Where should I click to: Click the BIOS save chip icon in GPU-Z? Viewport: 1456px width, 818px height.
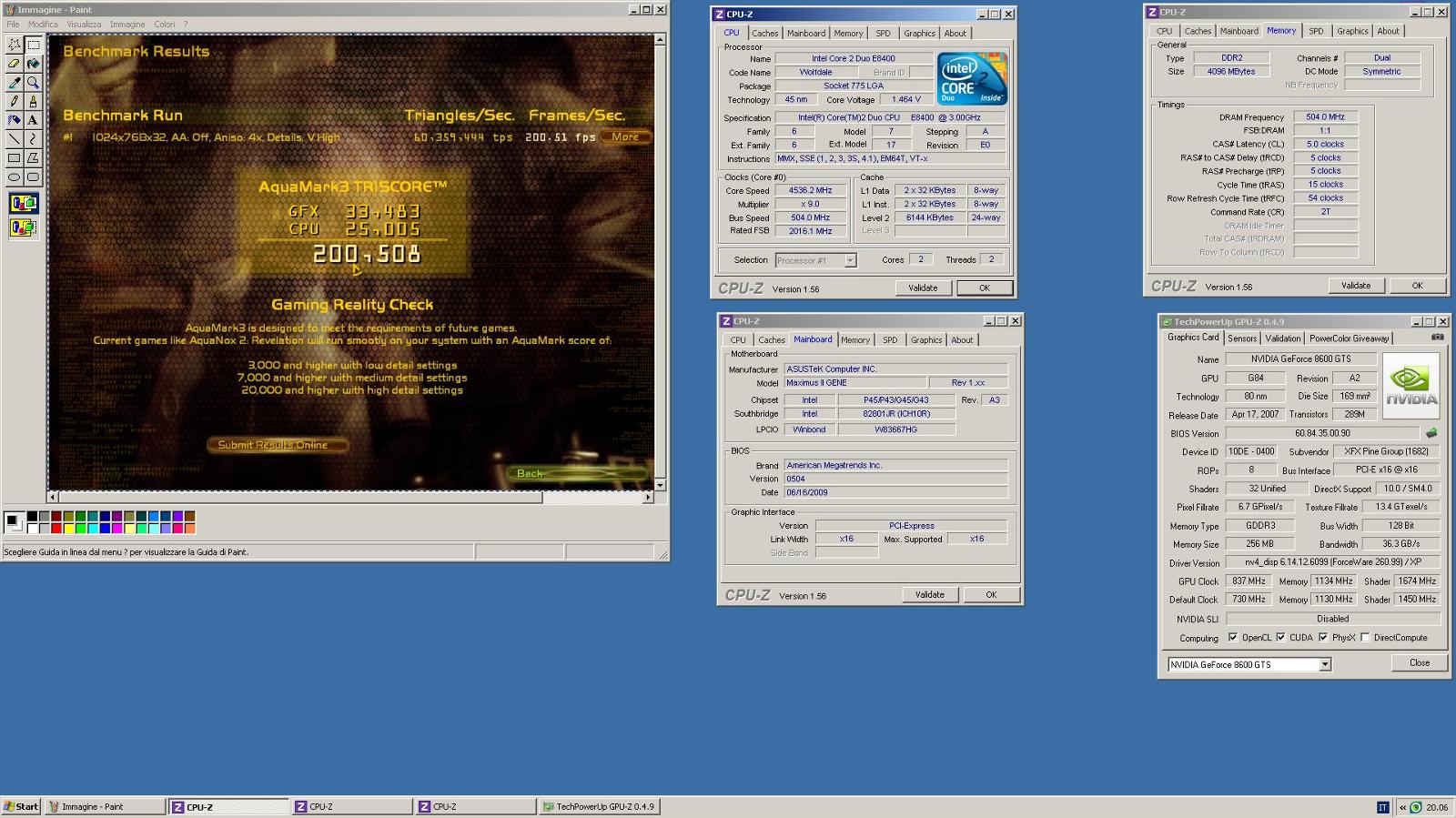click(x=1431, y=433)
